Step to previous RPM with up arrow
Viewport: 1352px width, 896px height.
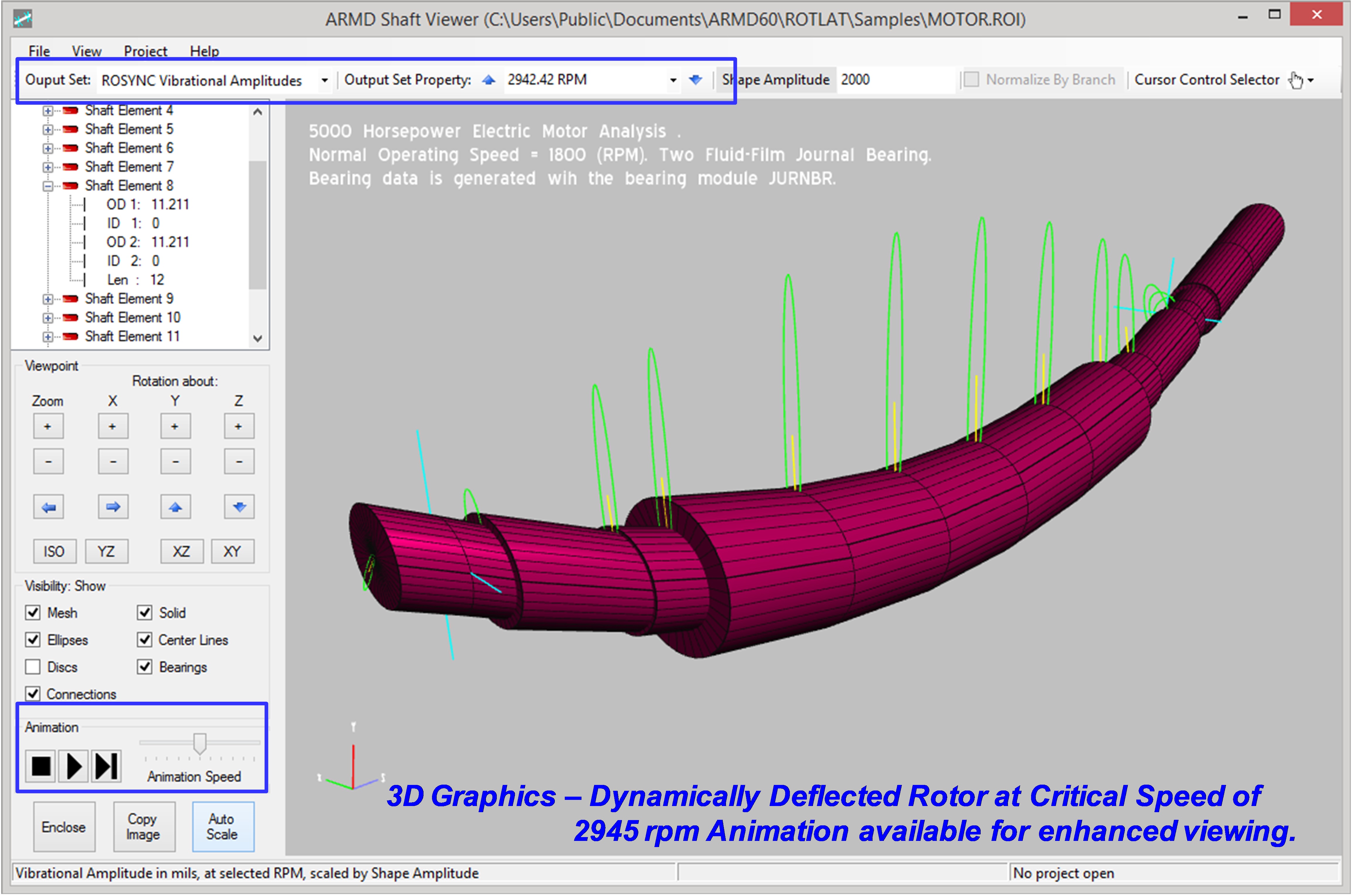[x=489, y=80]
